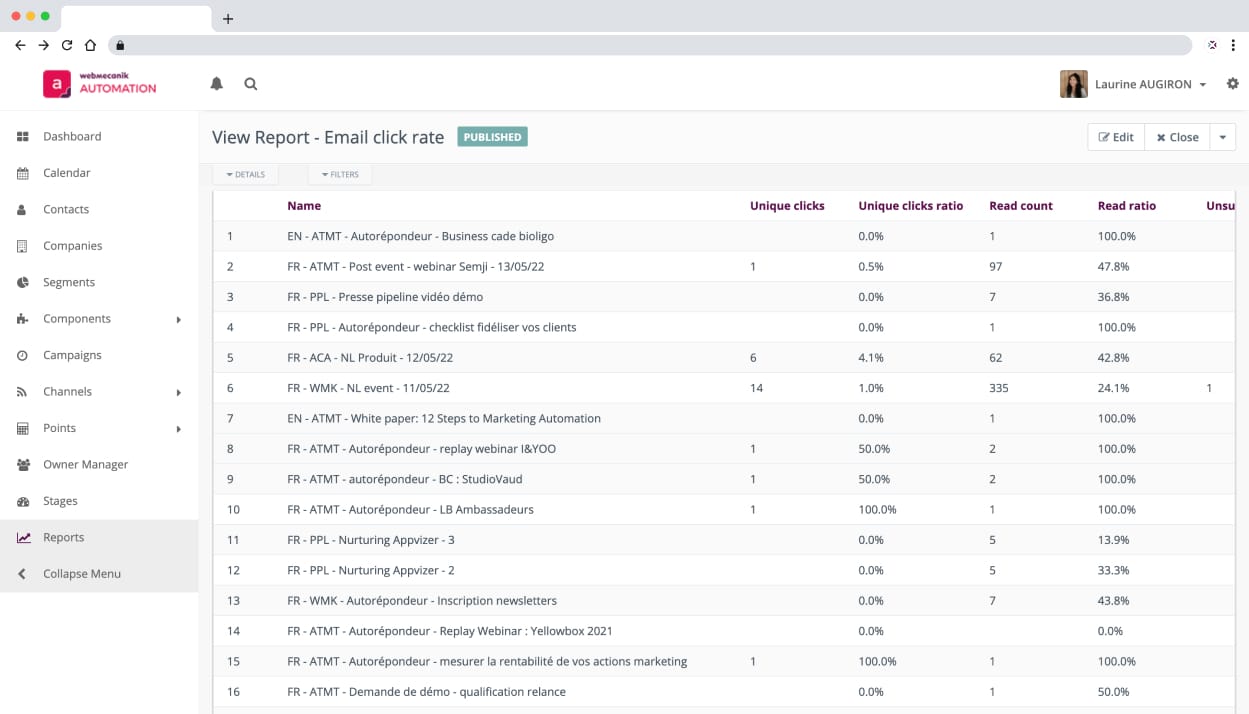Image resolution: width=1249 pixels, height=714 pixels.
Task: Click the Edit button
Action: (x=1116, y=137)
